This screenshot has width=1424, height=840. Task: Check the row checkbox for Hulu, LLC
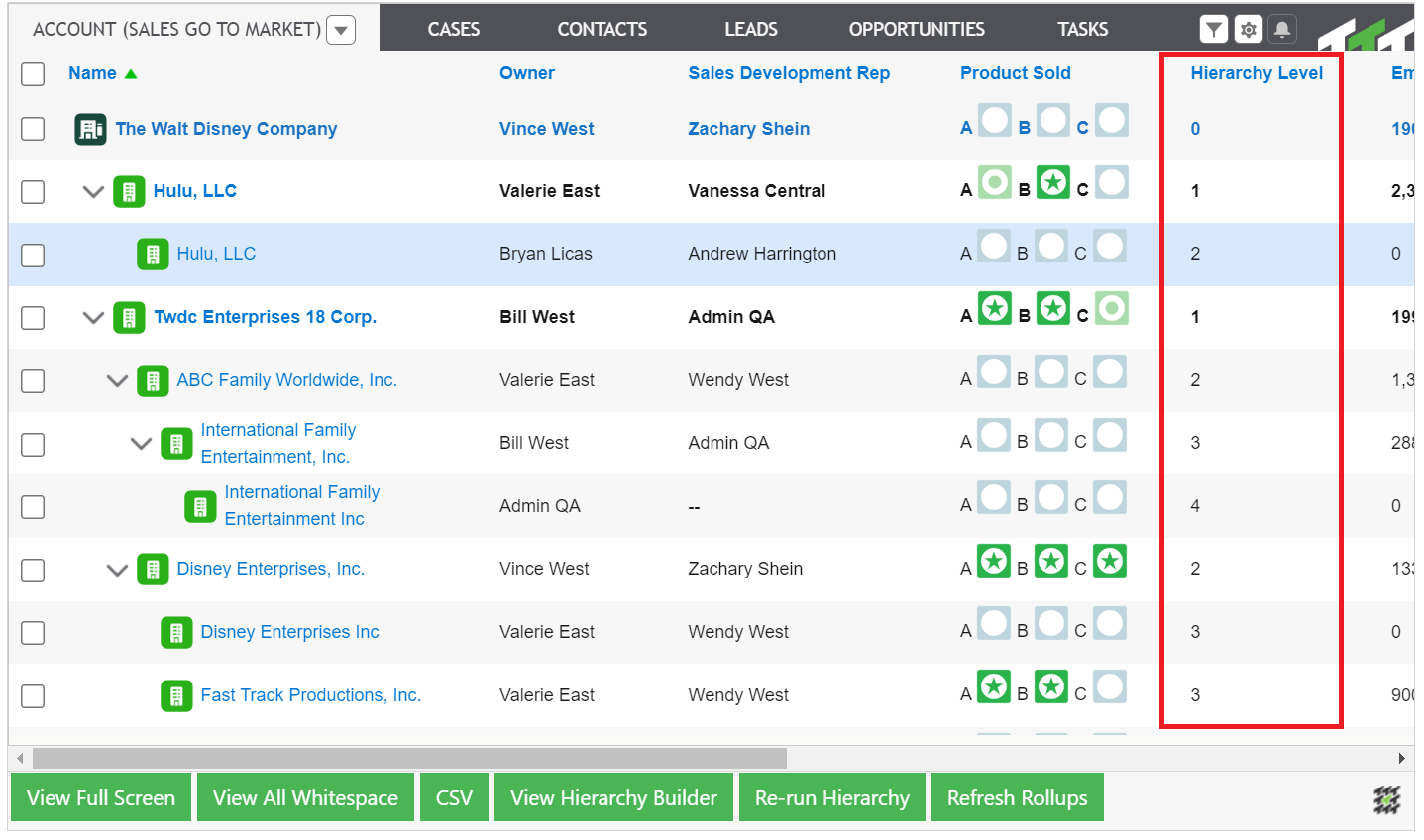tap(33, 191)
